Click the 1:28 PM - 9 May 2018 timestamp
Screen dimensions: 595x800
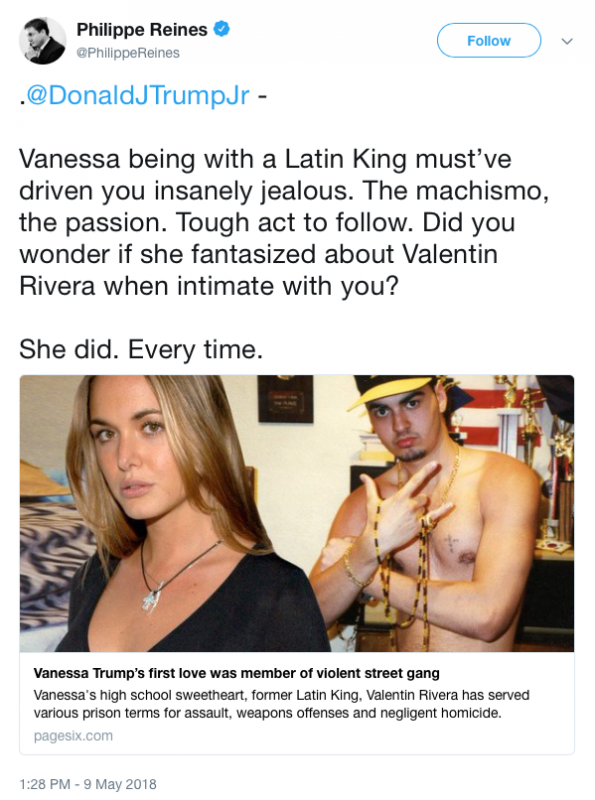(88, 784)
